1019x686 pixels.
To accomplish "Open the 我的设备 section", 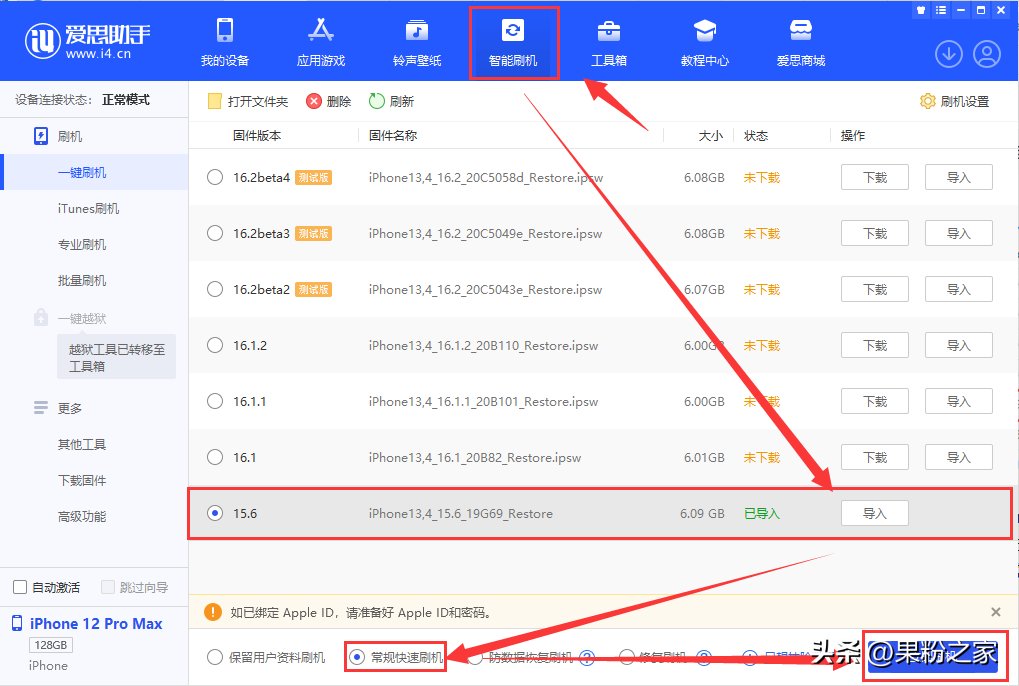I will coord(225,43).
